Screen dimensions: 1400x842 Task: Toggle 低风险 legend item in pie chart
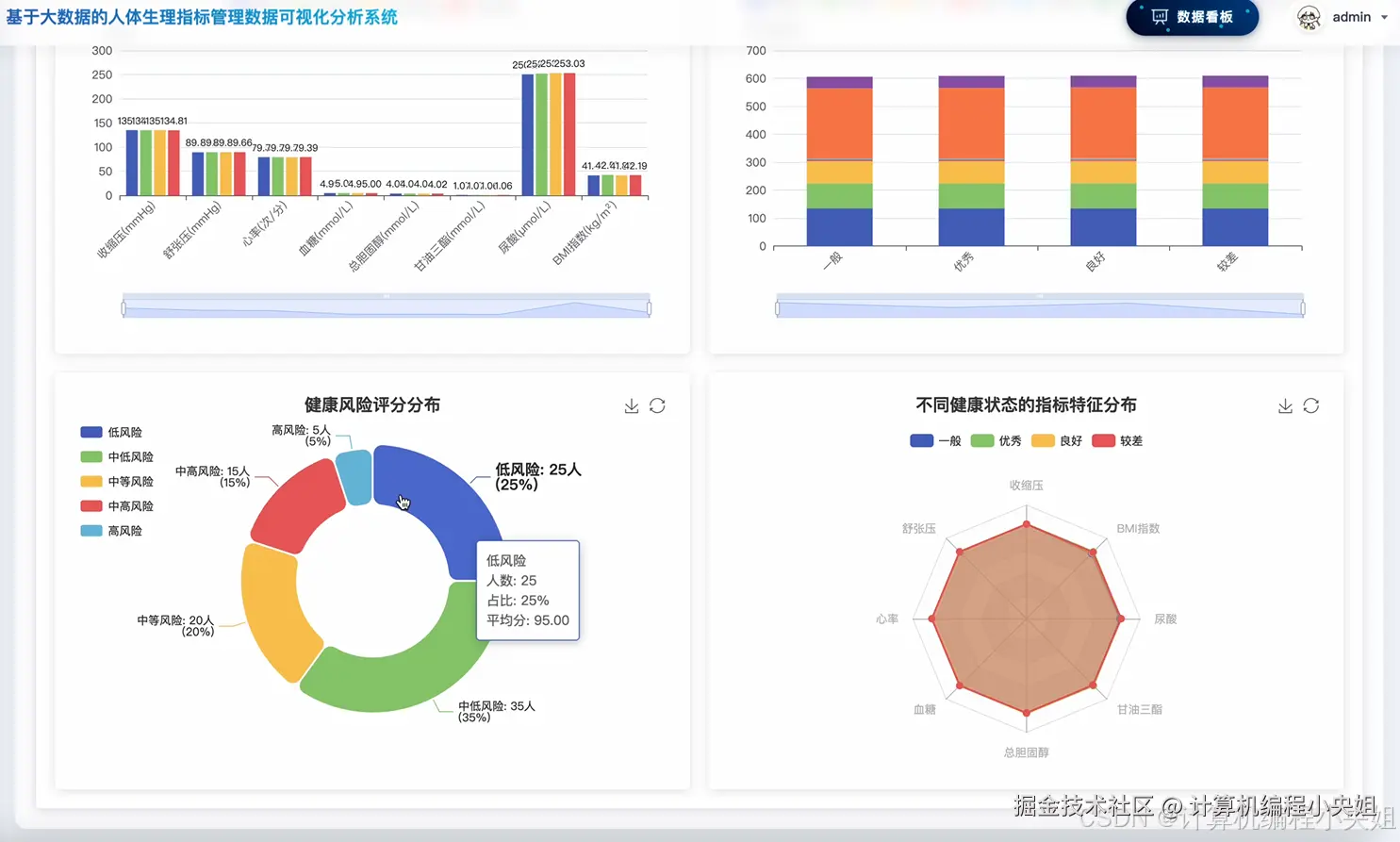tap(111, 432)
